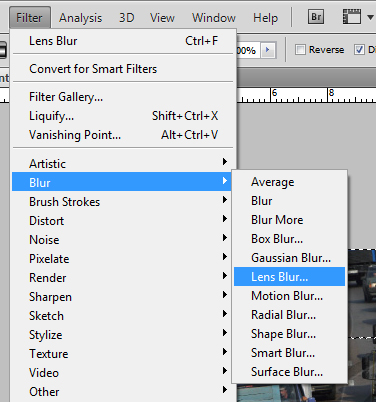Open the Help menu

[x=265, y=18]
